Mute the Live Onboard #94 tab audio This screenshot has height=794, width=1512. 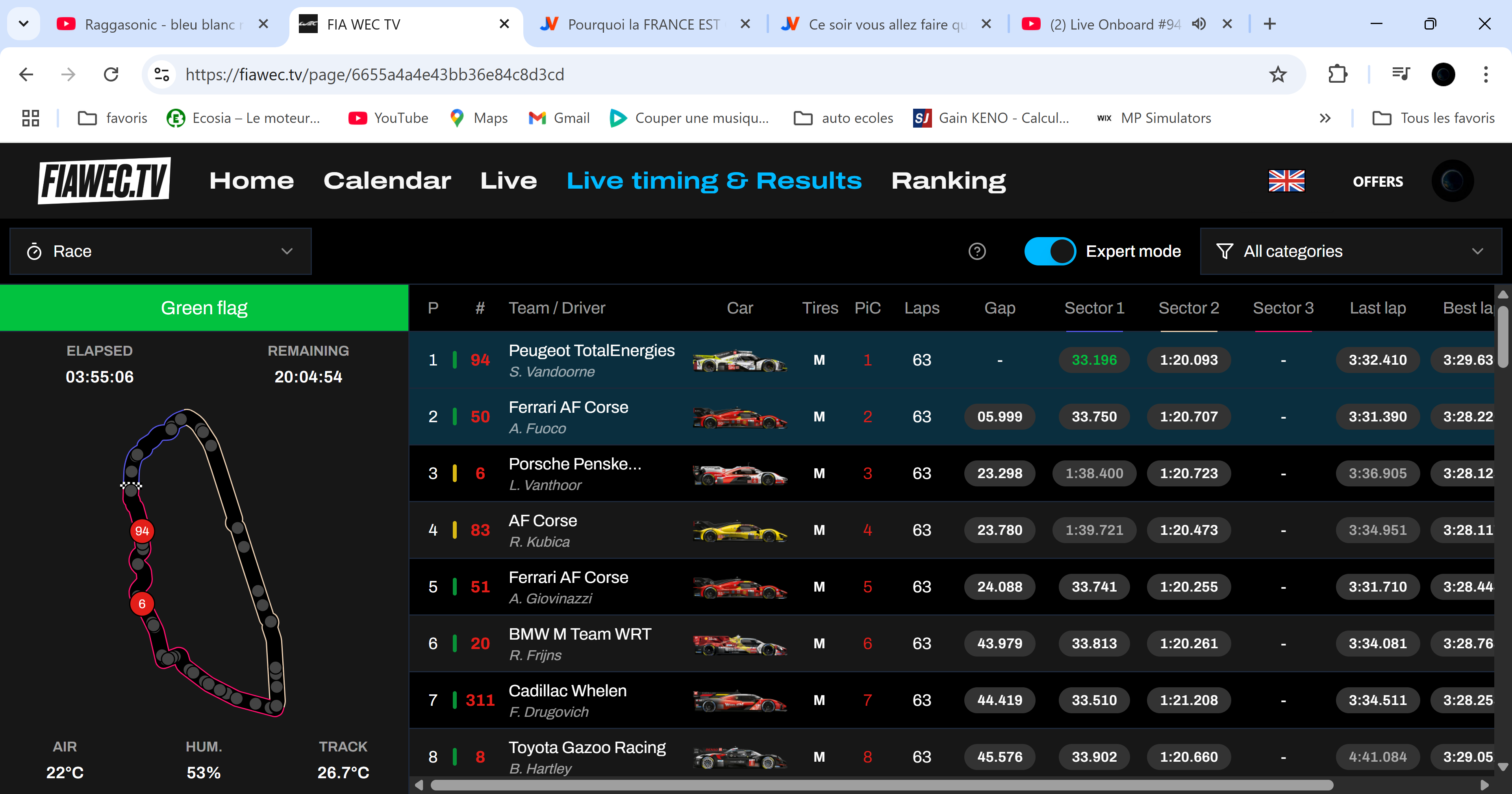(1199, 24)
